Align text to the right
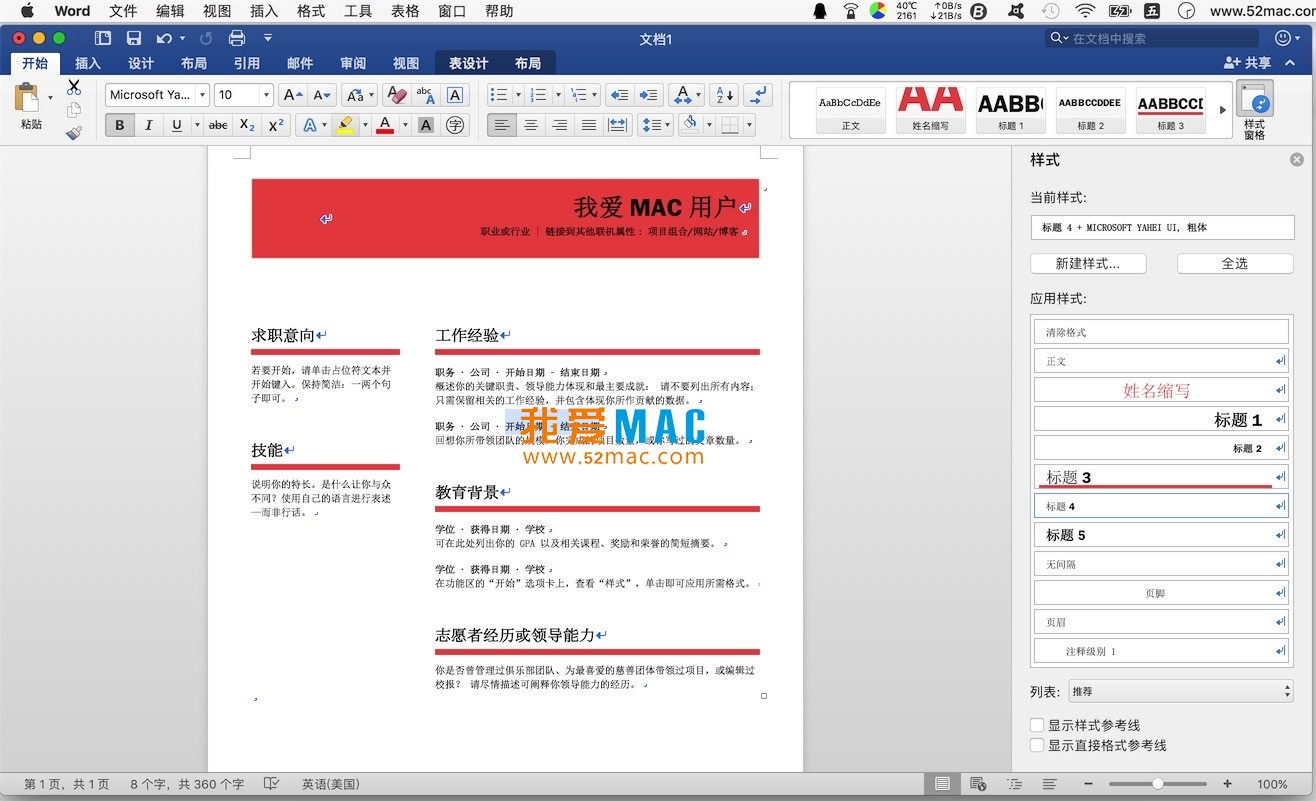Viewport: 1316px width, 801px height. [560, 125]
